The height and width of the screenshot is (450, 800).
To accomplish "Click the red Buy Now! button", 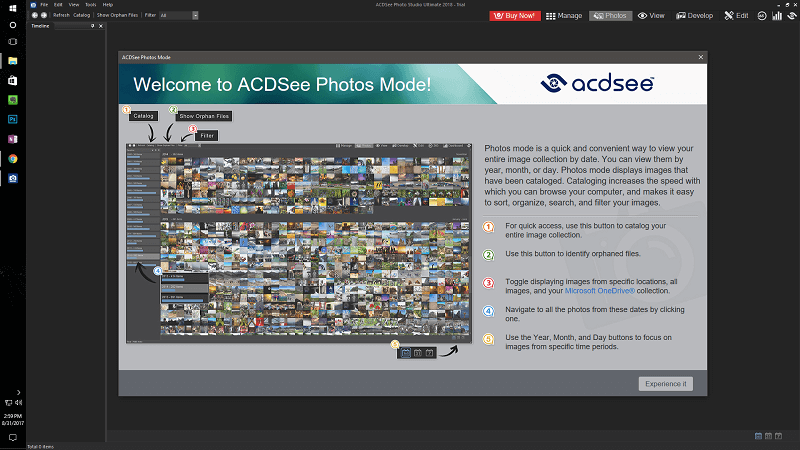I will [515, 16].
